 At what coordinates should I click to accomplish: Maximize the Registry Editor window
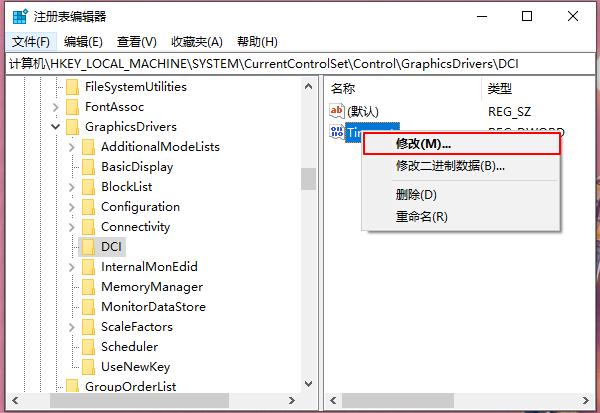click(x=527, y=16)
